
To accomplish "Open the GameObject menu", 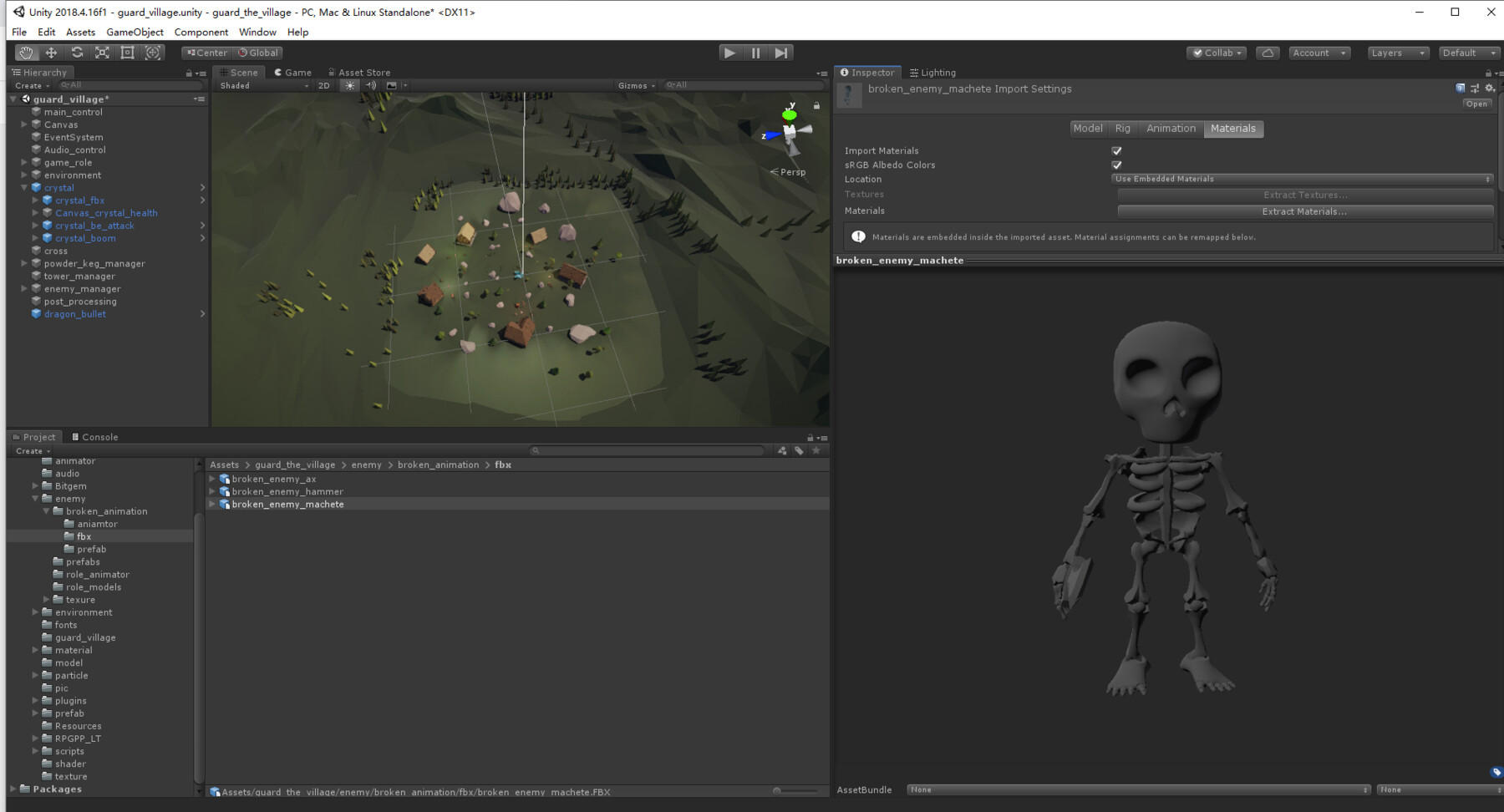I will point(135,32).
